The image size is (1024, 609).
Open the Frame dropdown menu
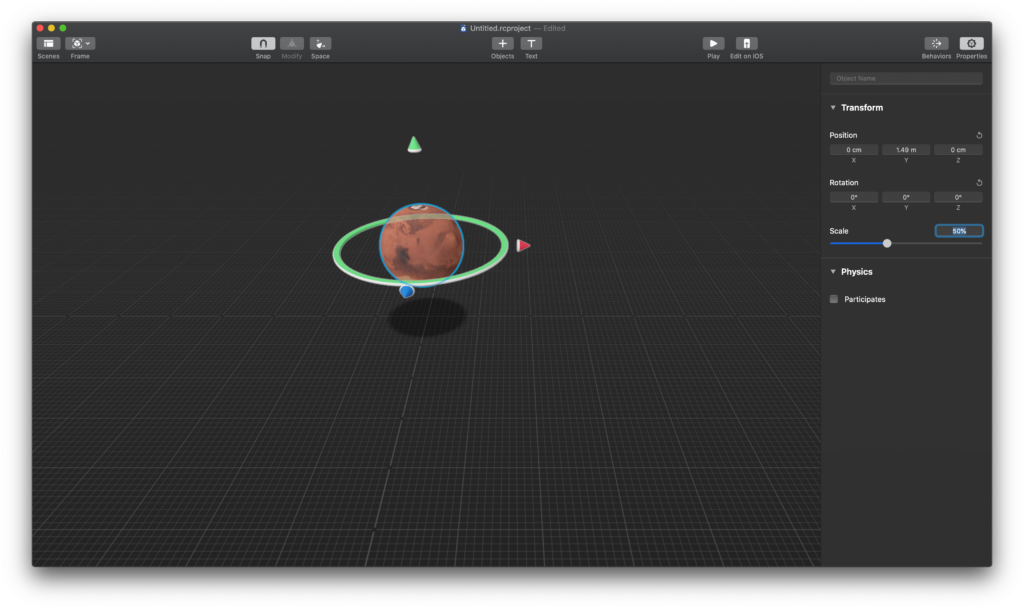tap(80, 44)
